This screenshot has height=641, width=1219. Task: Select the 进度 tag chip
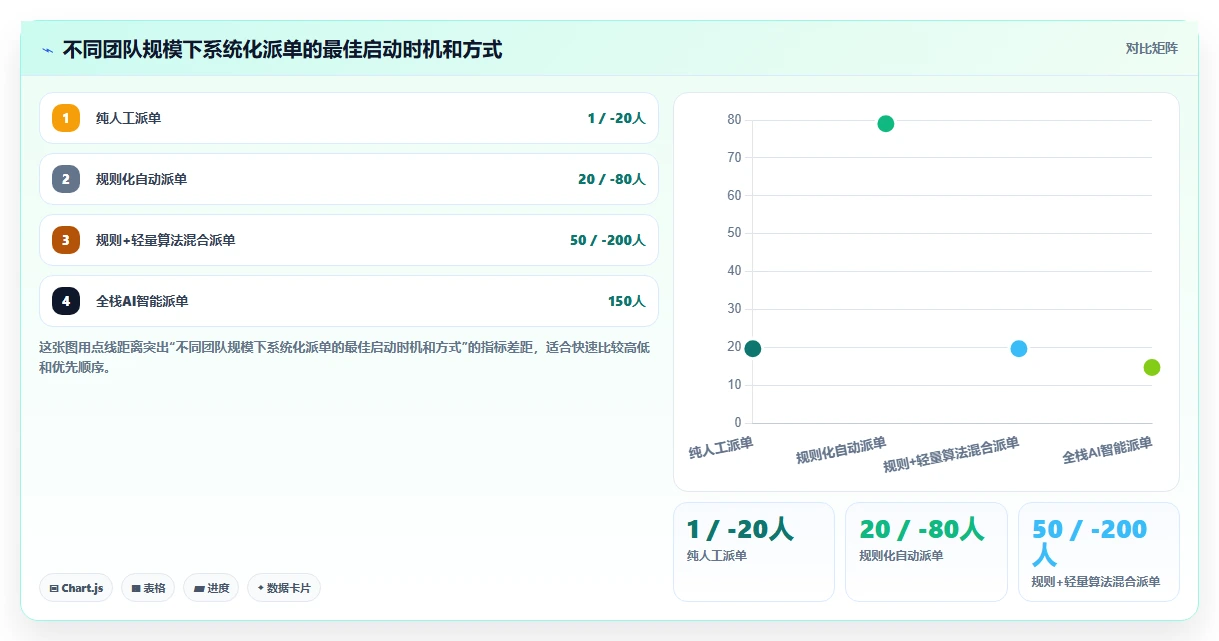211,588
